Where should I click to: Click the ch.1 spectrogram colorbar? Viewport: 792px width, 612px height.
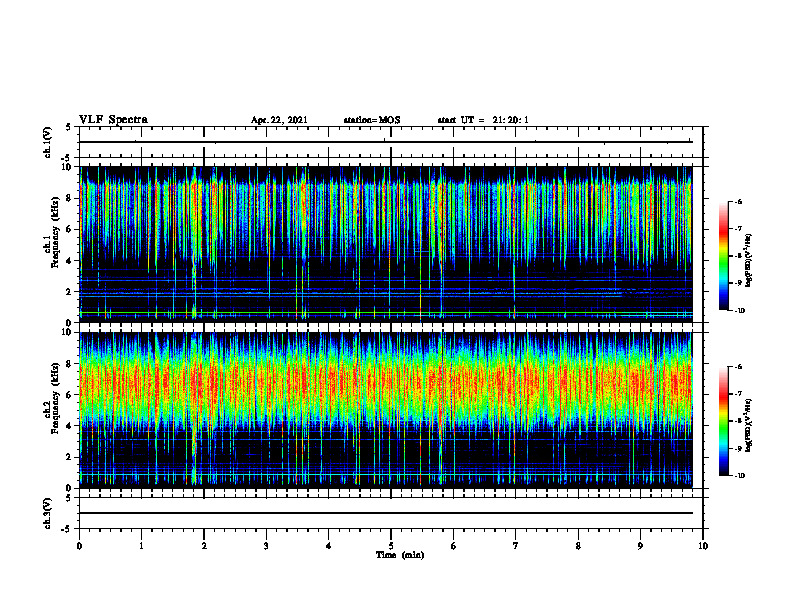coord(724,256)
